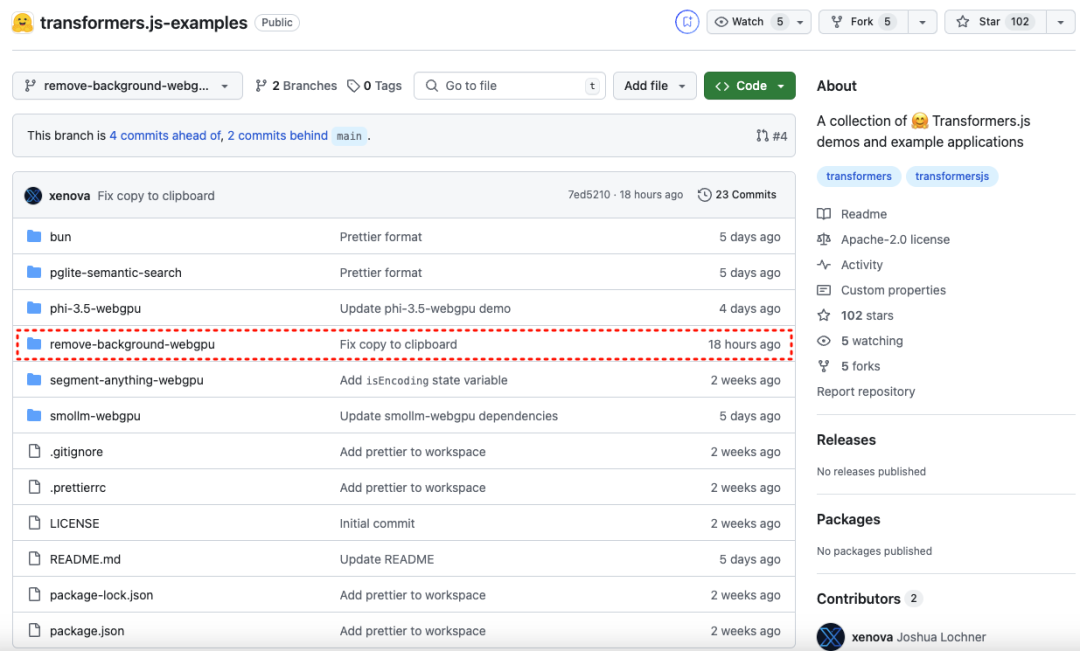Click the 5 watching eye icon
The height and width of the screenshot is (651, 1080).
[x=824, y=340]
